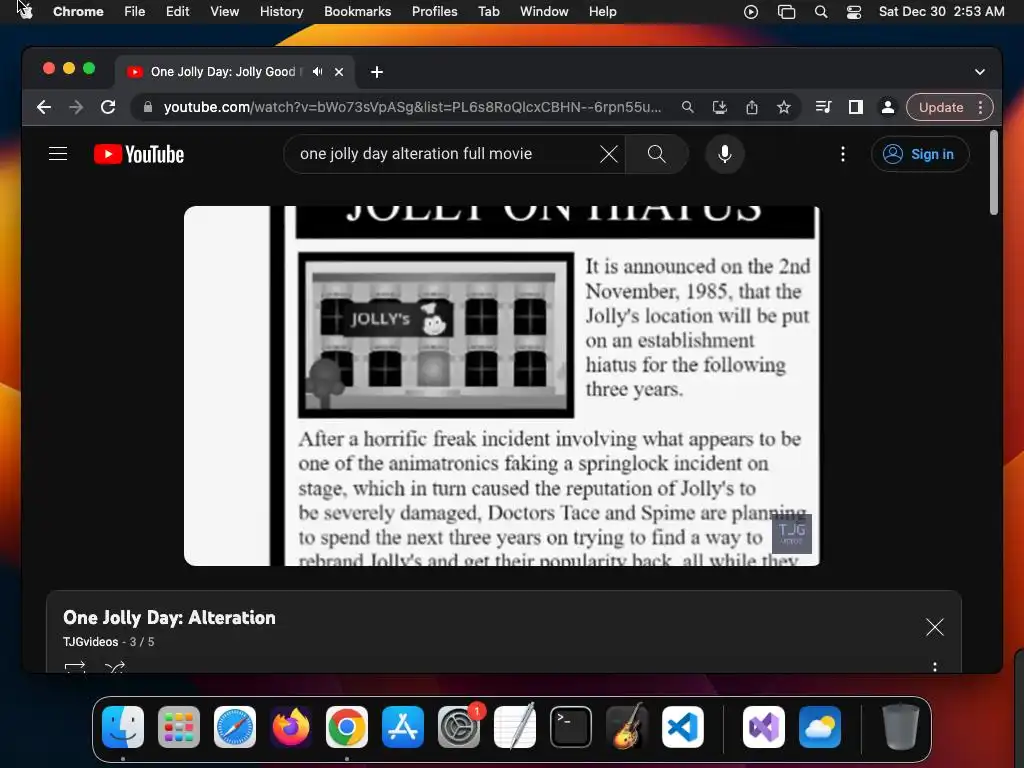Screen dimensions: 1024x768
Task: Go forward in browser history
Action: pyautogui.click(x=76, y=107)
